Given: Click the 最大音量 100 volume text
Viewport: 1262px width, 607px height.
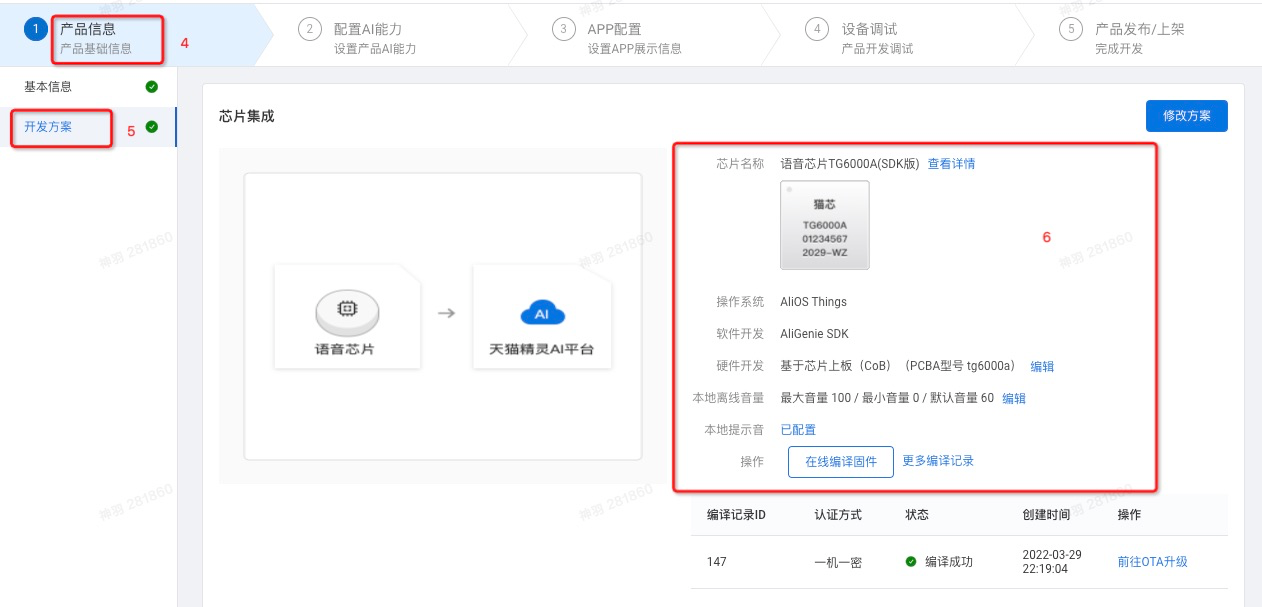Looking at the screenshot, I should coord(815,398).
